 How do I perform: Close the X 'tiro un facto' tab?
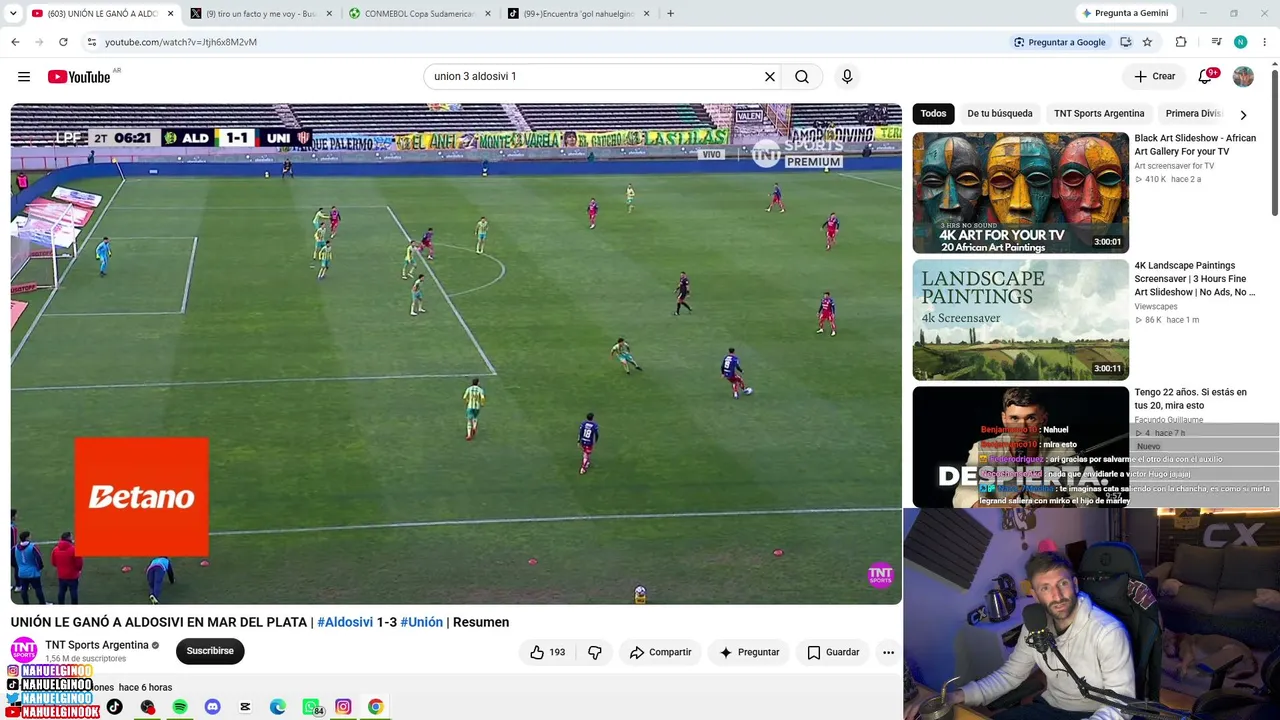click(x=329, y=14)
